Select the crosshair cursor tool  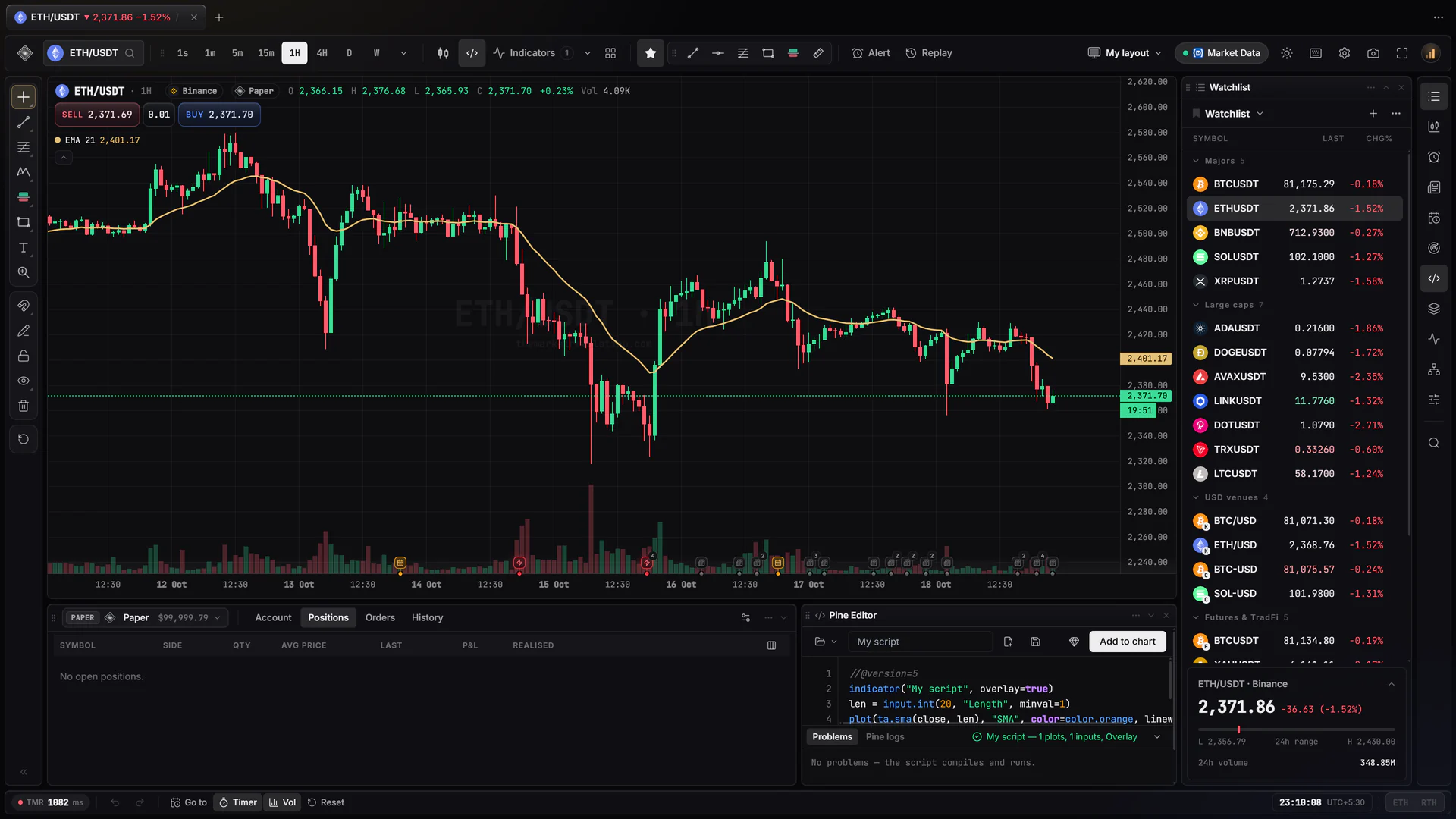[24, 97]
